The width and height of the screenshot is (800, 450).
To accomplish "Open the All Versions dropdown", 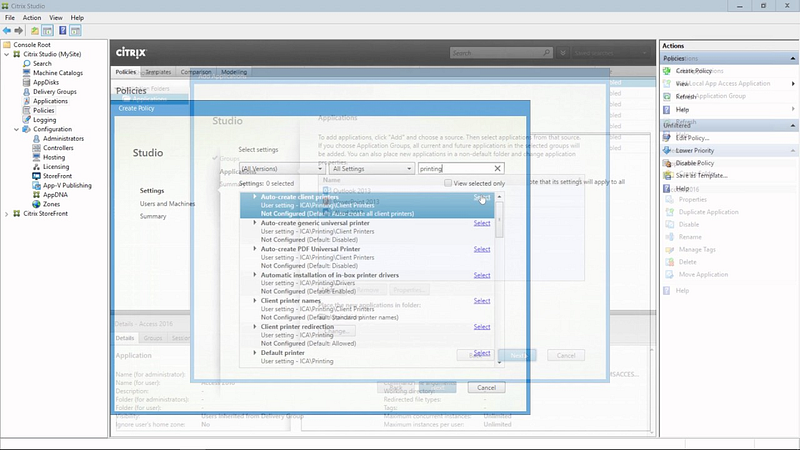I will coord(282,168).
